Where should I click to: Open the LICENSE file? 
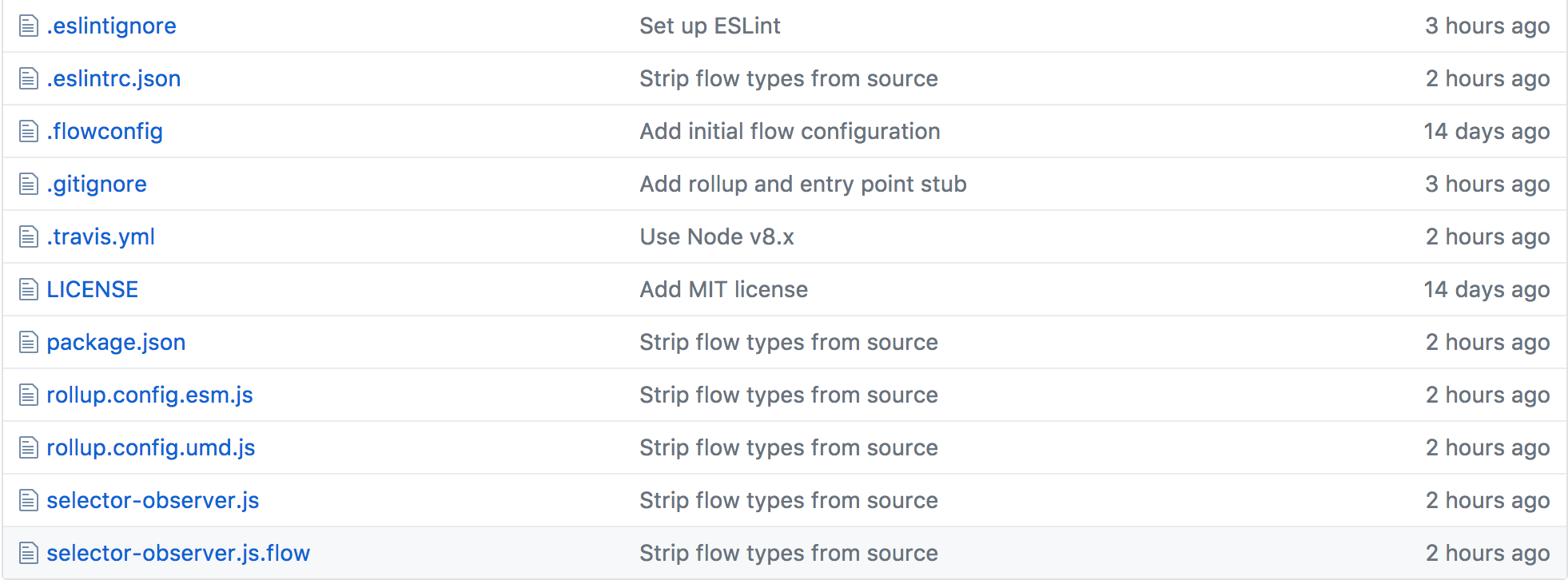tap(92, 290)
